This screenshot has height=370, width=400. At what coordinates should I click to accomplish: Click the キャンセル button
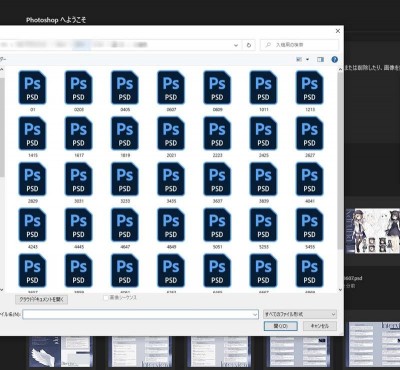click(x=320, y=326)
